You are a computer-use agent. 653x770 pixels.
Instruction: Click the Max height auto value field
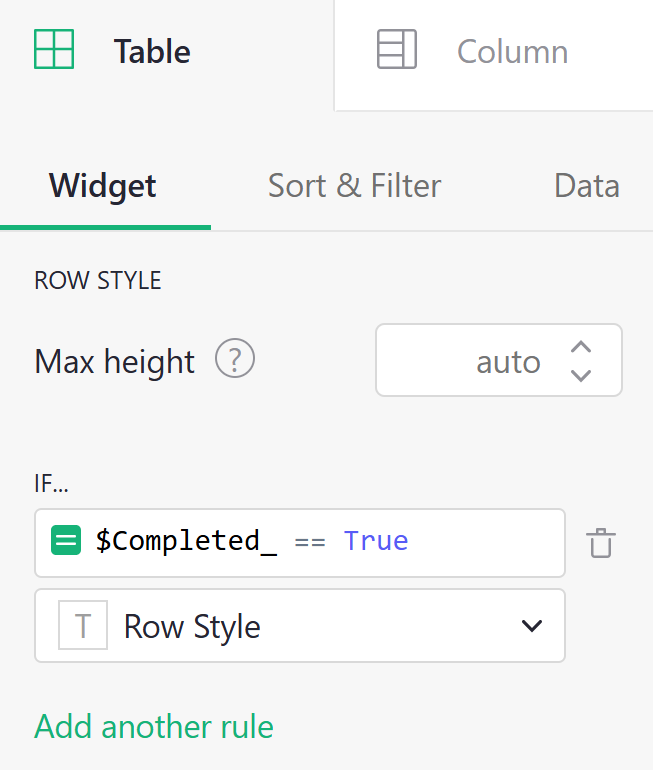480,361
